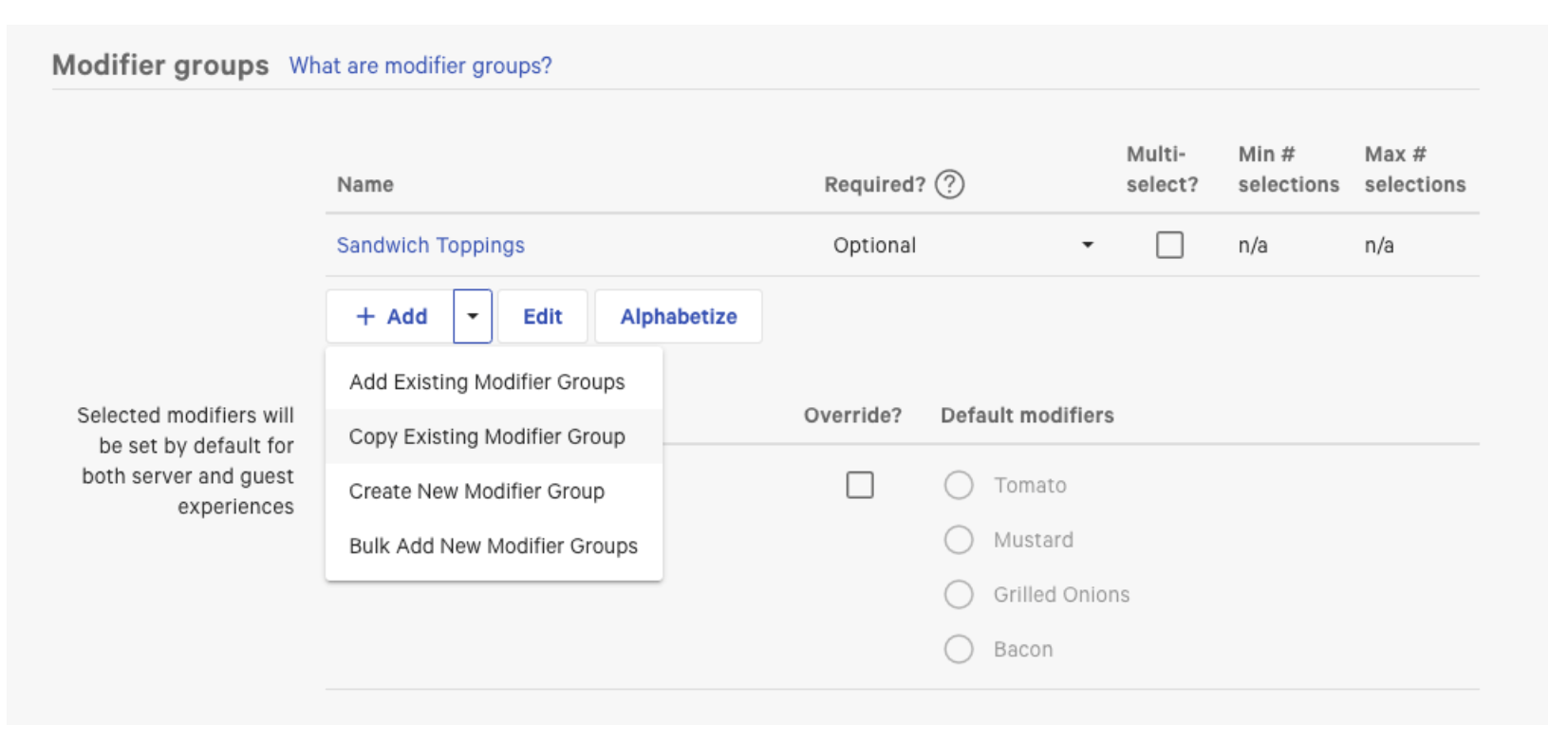Select the Mustard default modifier radio
This screenshot has width=1568, height=742.
pos(959,540)
